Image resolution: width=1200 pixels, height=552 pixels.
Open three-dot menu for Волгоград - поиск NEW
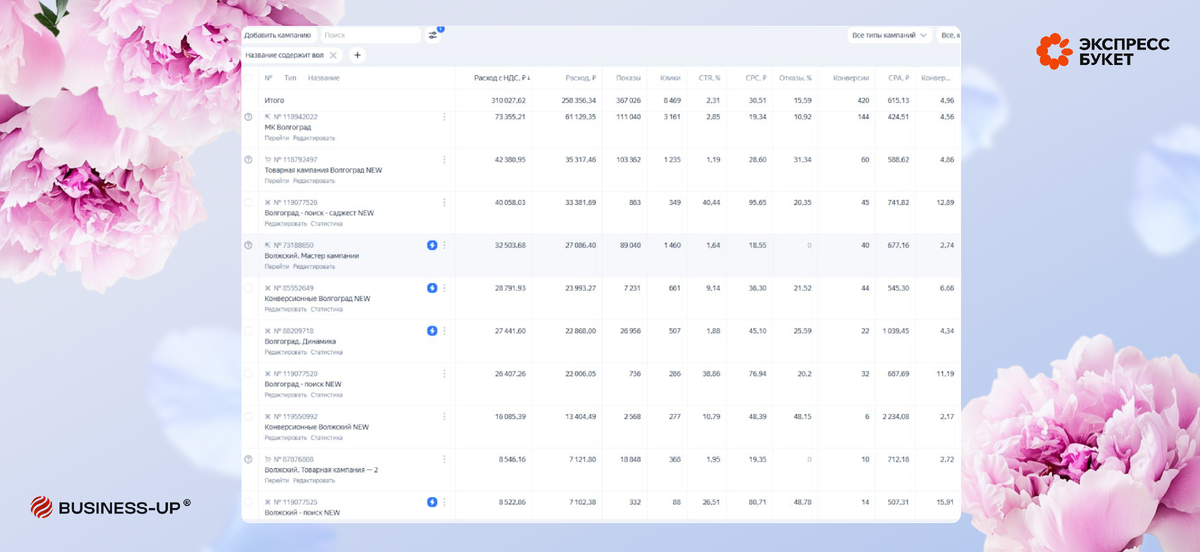tap(444, 373)
